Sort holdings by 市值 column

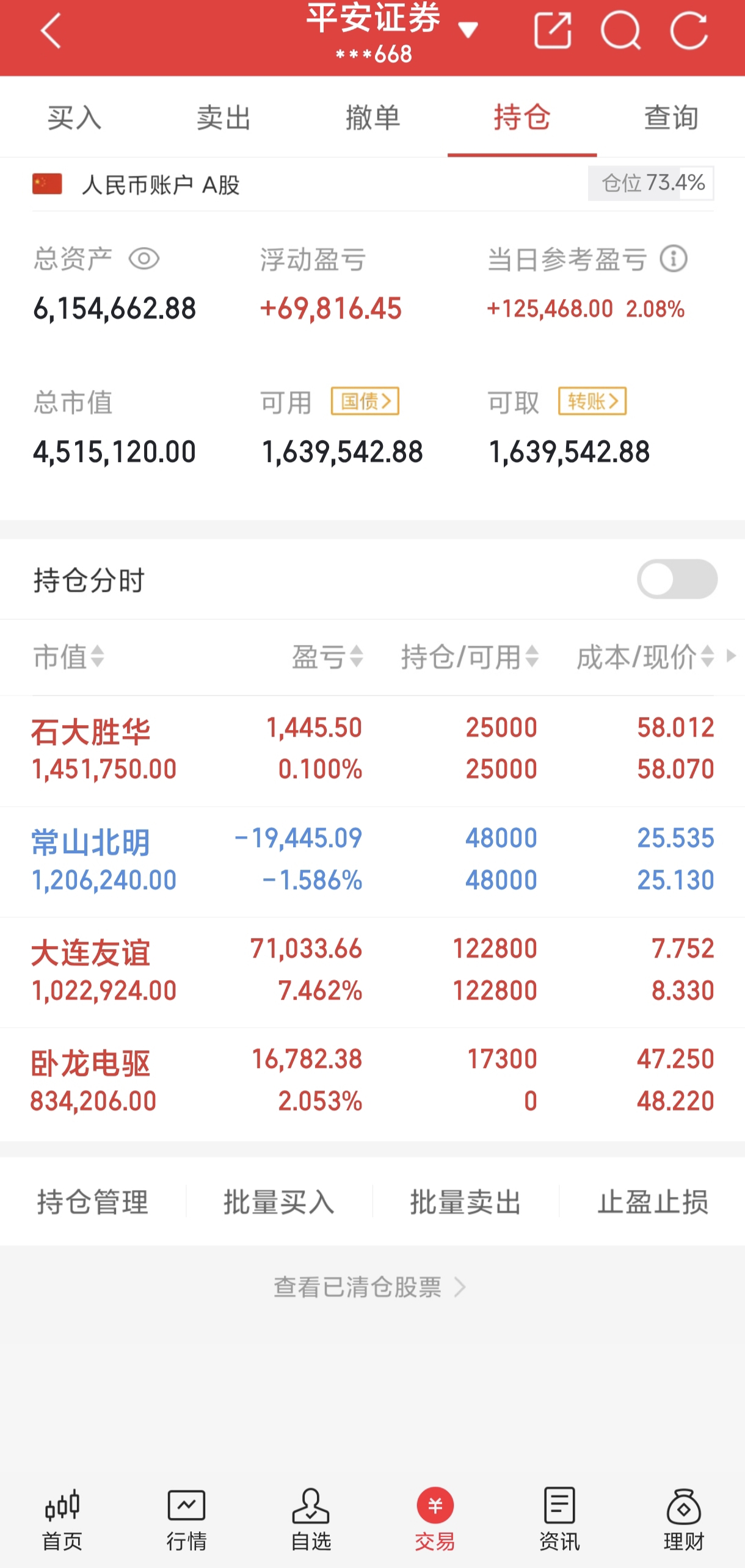68,657
